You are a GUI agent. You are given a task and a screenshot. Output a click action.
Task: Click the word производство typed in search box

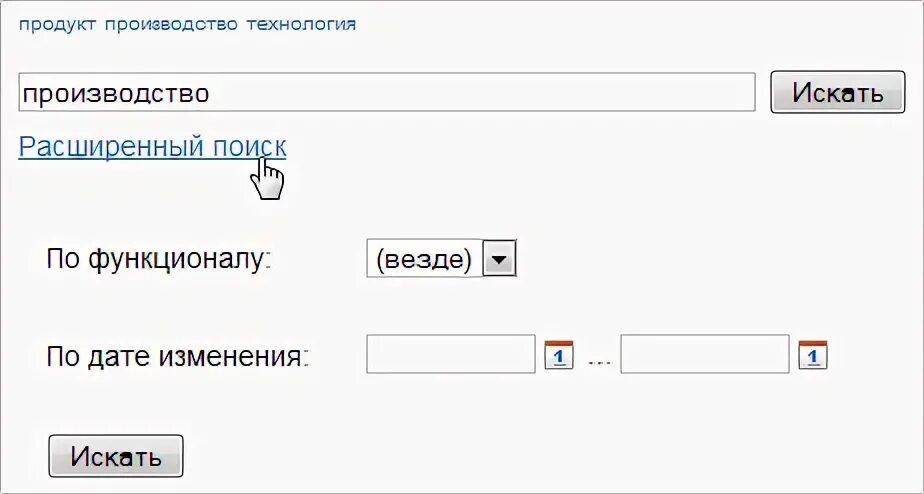pos(116,94)
